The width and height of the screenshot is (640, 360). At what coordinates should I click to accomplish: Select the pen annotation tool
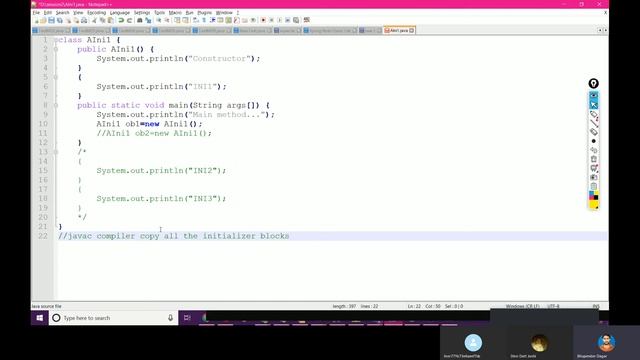tap(593, 114)
